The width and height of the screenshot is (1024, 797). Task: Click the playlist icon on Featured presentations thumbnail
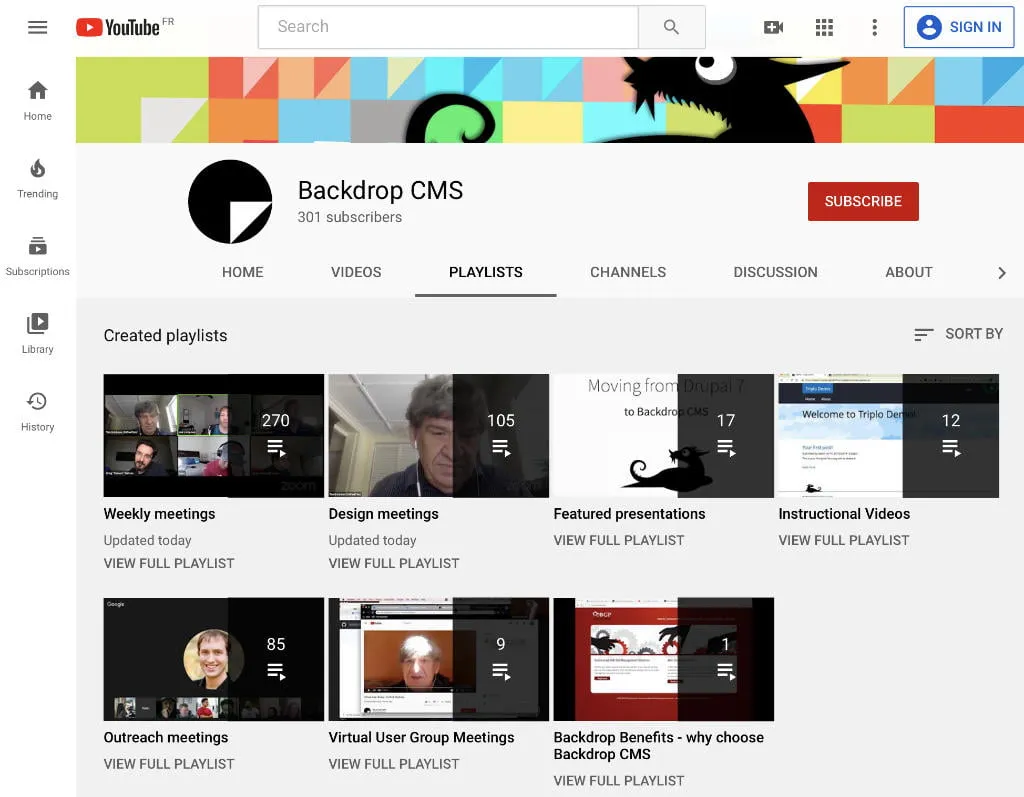pos(726,448)
